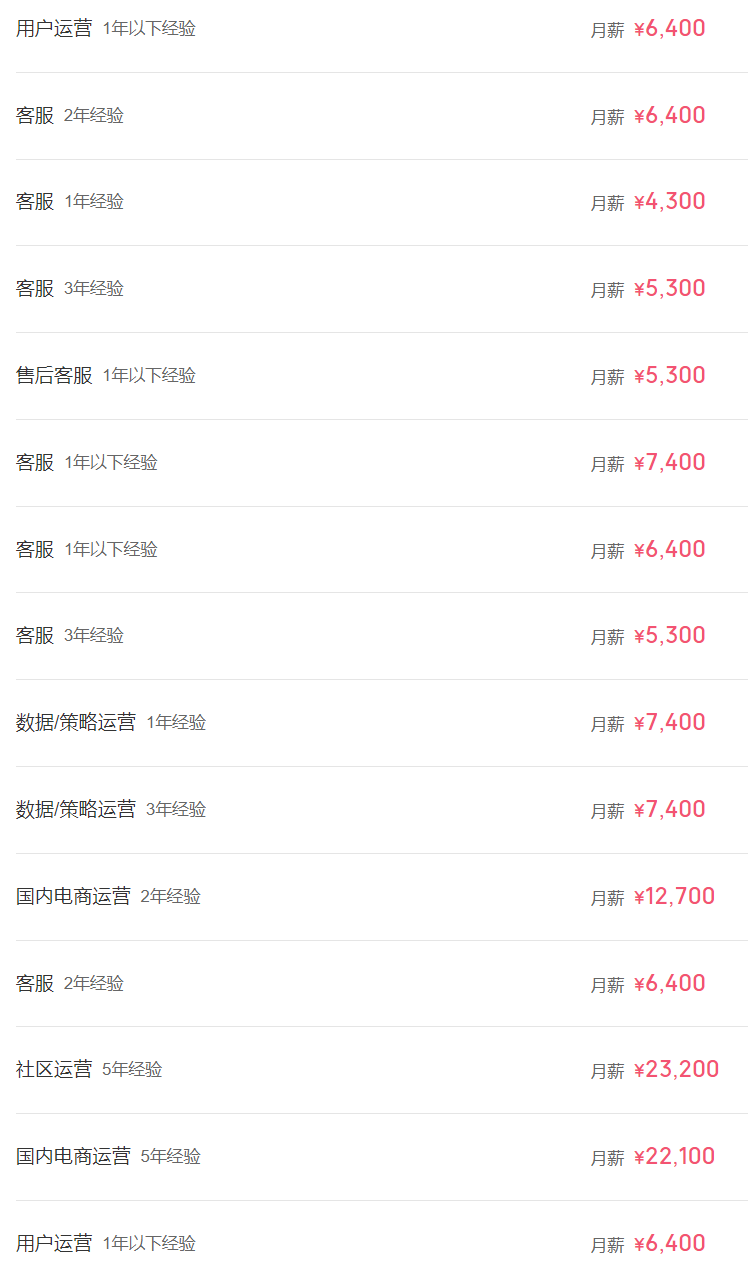Open the 社区运营 job title
The height and width of the screenshot is (1275, 748).
[x=54, y=1070]
